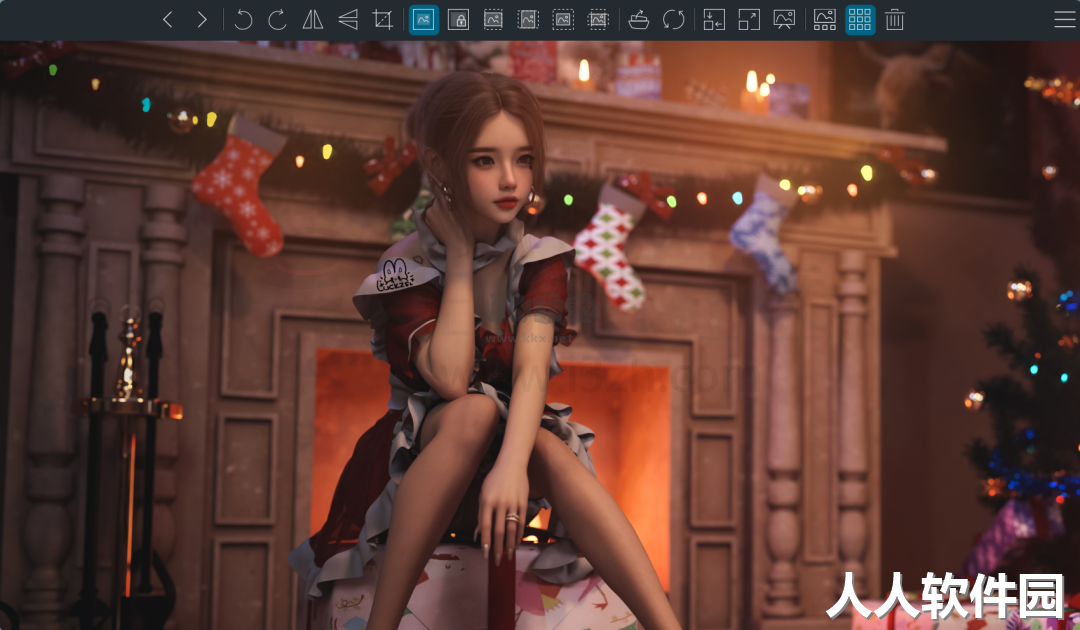Viewport: 1080px width, 630px height.
Task: Select the fit width zoom mode
Action: coord(493,20)
